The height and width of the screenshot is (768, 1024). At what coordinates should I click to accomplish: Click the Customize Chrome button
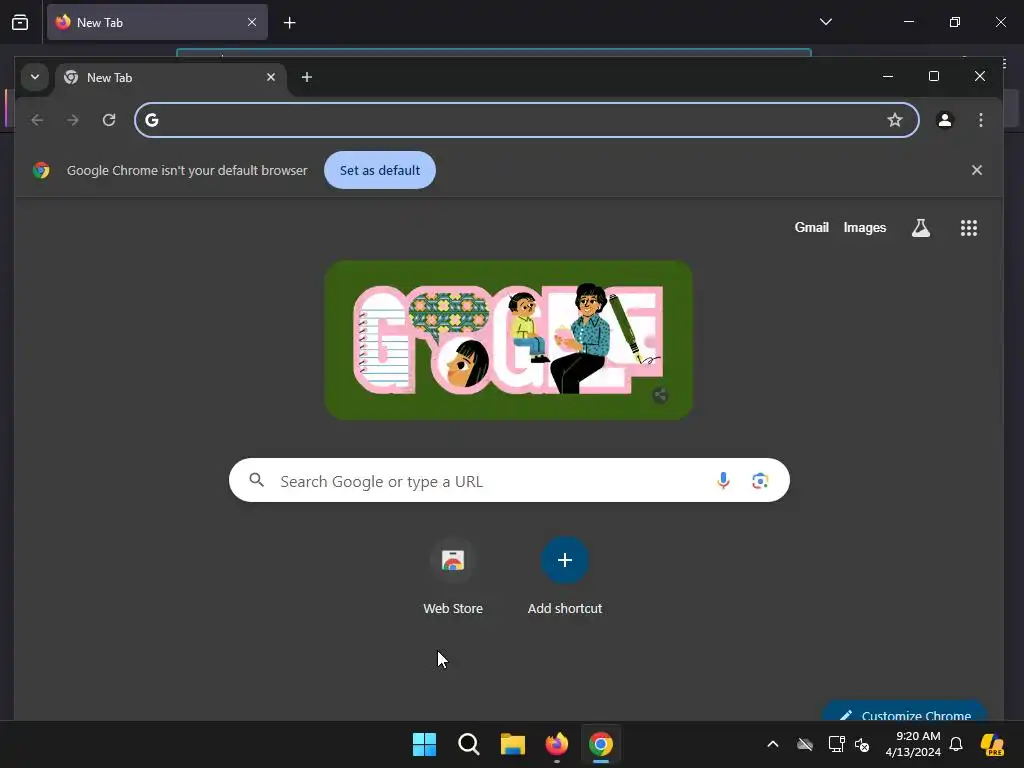click(x=904, y=712)
